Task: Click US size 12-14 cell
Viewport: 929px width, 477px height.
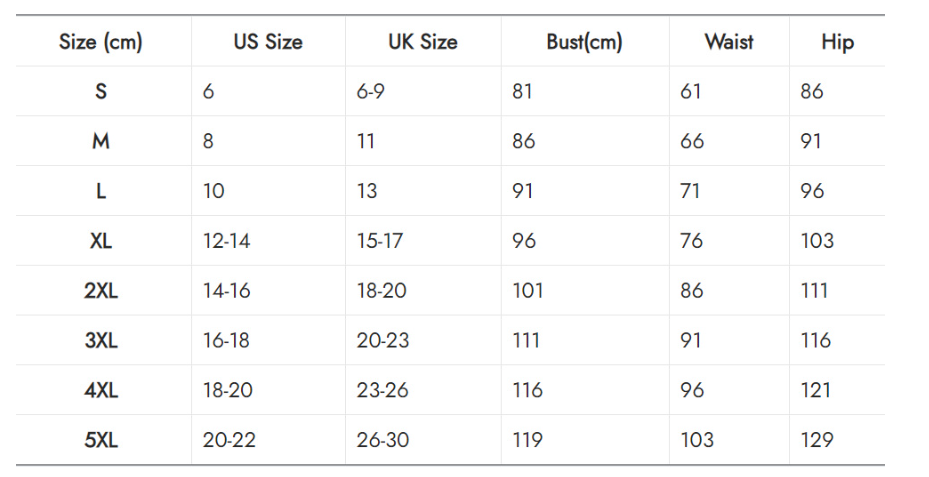Action: click(x=226, y=241)
